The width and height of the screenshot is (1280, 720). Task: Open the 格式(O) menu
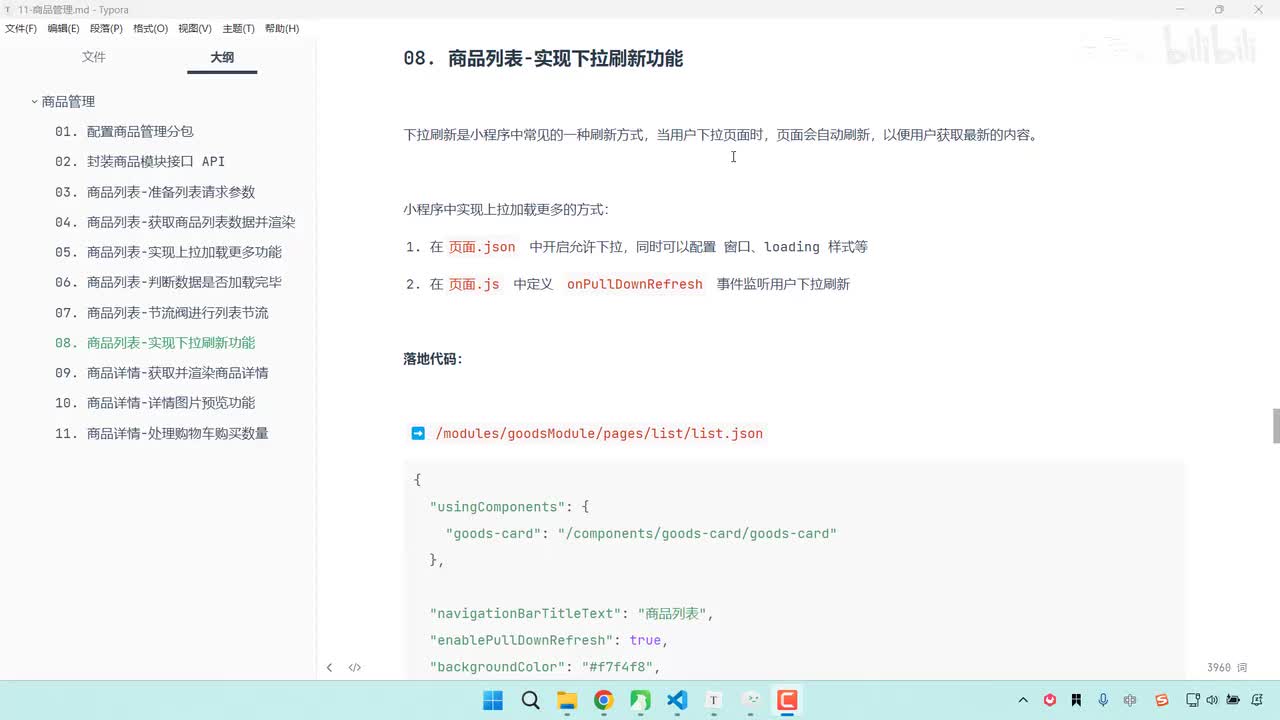pos(151,28)
